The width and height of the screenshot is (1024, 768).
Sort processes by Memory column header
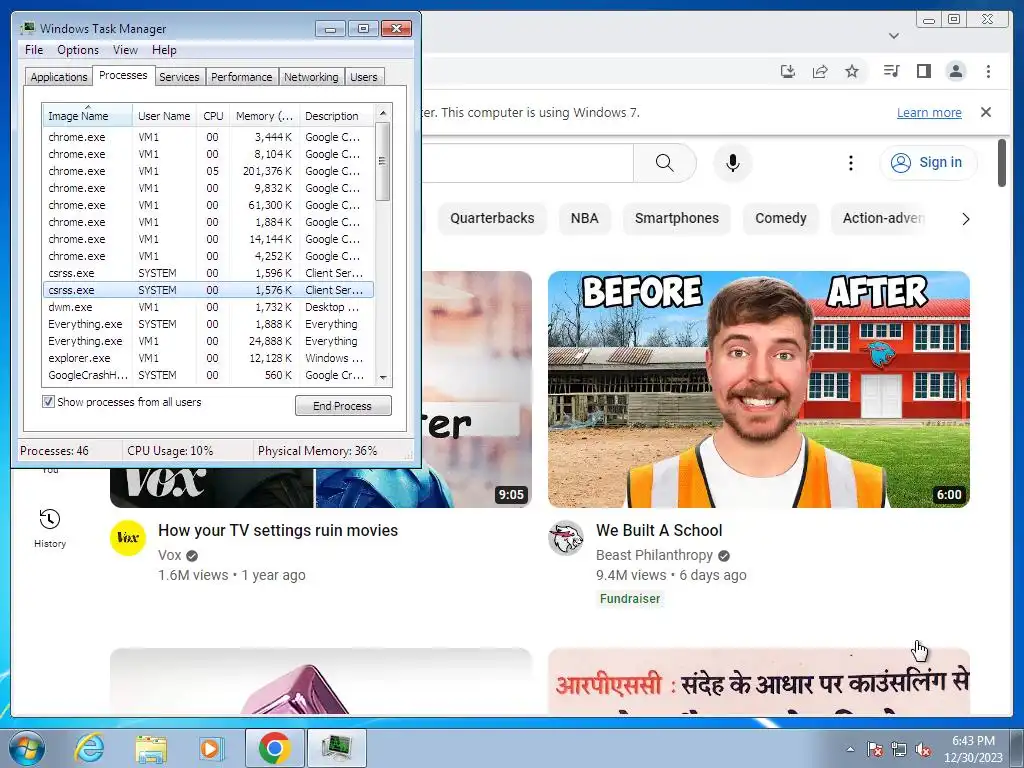264,116
